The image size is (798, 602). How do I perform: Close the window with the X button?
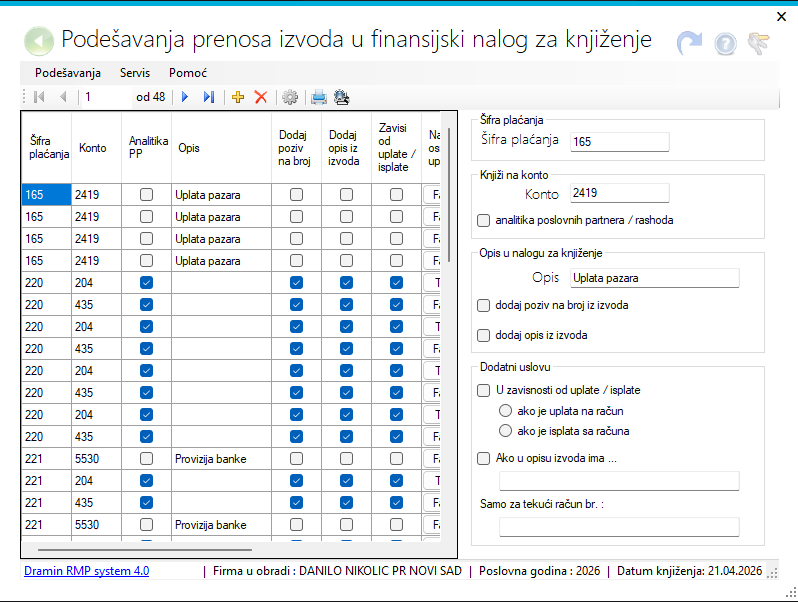pyautogui.click(x=782, y=17)
